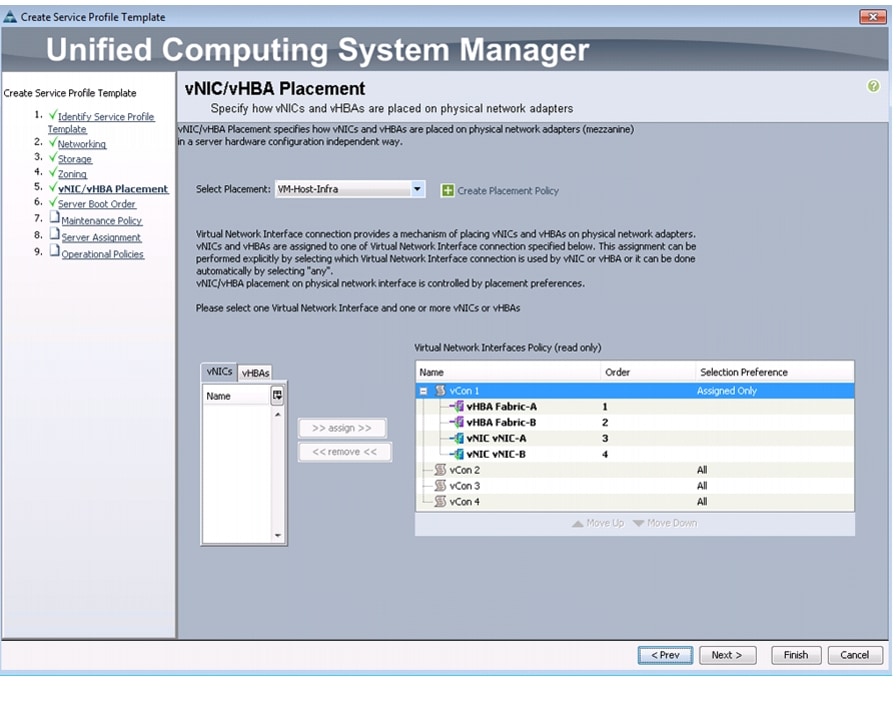The width and height of the screenshot is (896, 703).
Task: Switch to the vHBAs tab
Action: [x=255, y=373]
